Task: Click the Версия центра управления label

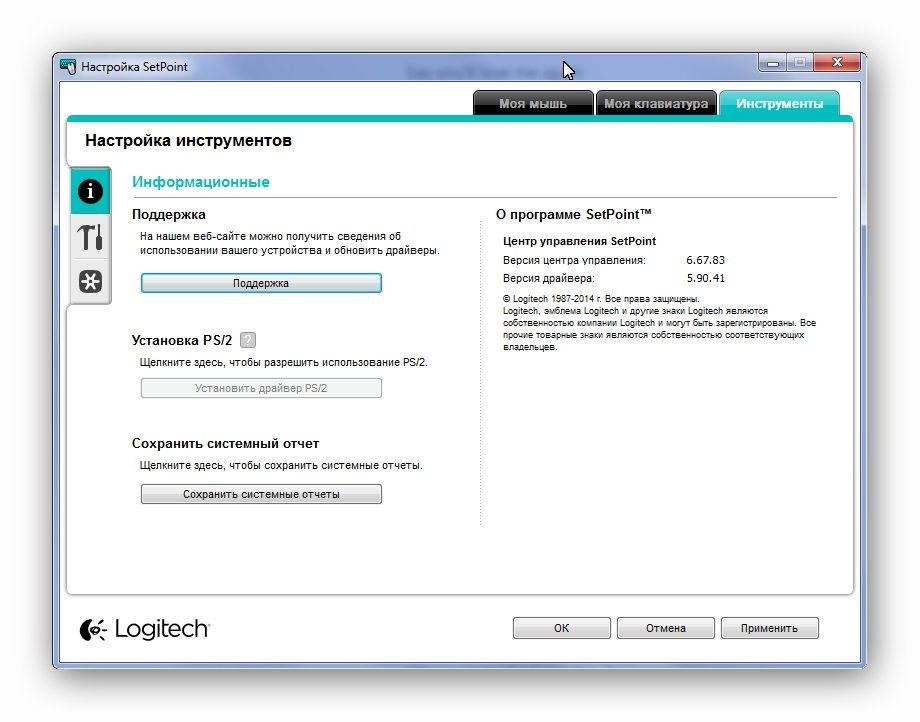Action: tap(574, 260)
